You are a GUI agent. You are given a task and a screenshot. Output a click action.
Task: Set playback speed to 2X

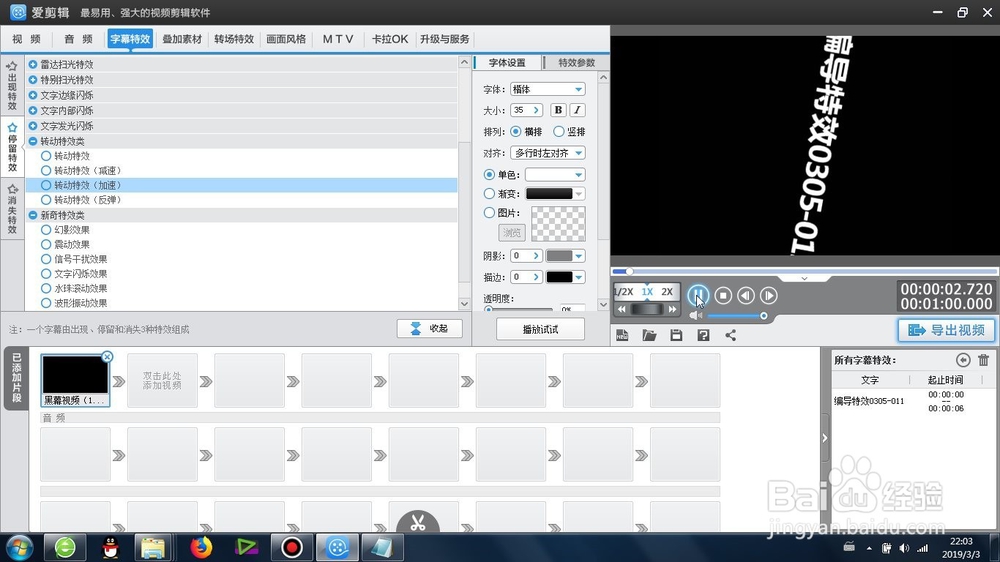pyautogui.click(x=667, y=292)
